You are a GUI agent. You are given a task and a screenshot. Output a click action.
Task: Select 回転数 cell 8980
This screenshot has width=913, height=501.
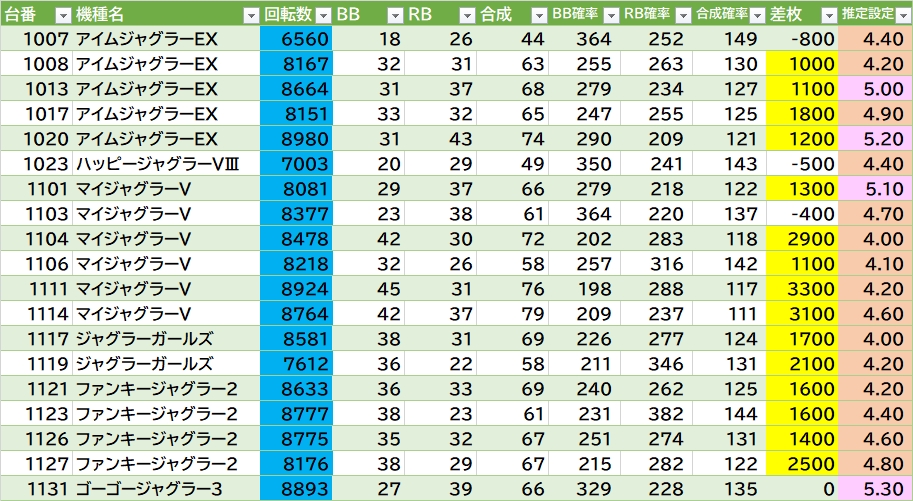coord(296,139)
